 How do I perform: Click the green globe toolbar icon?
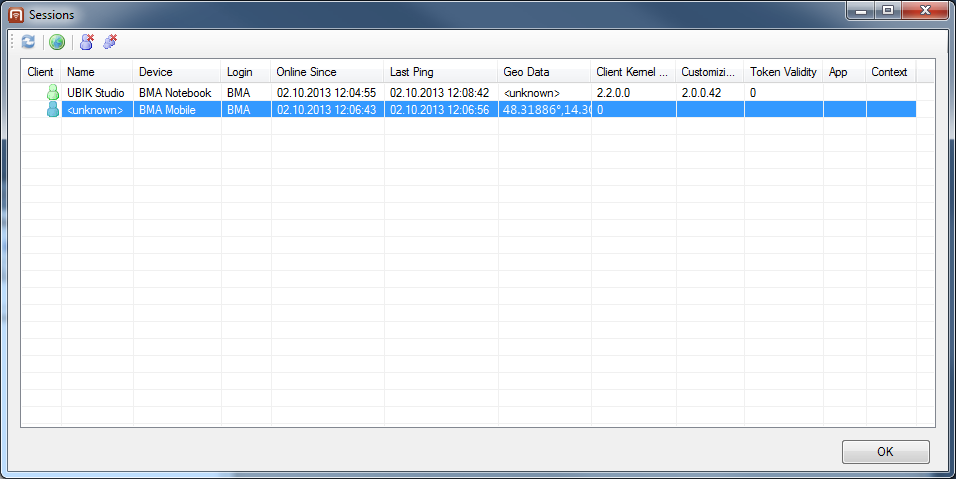pos(57,42)
